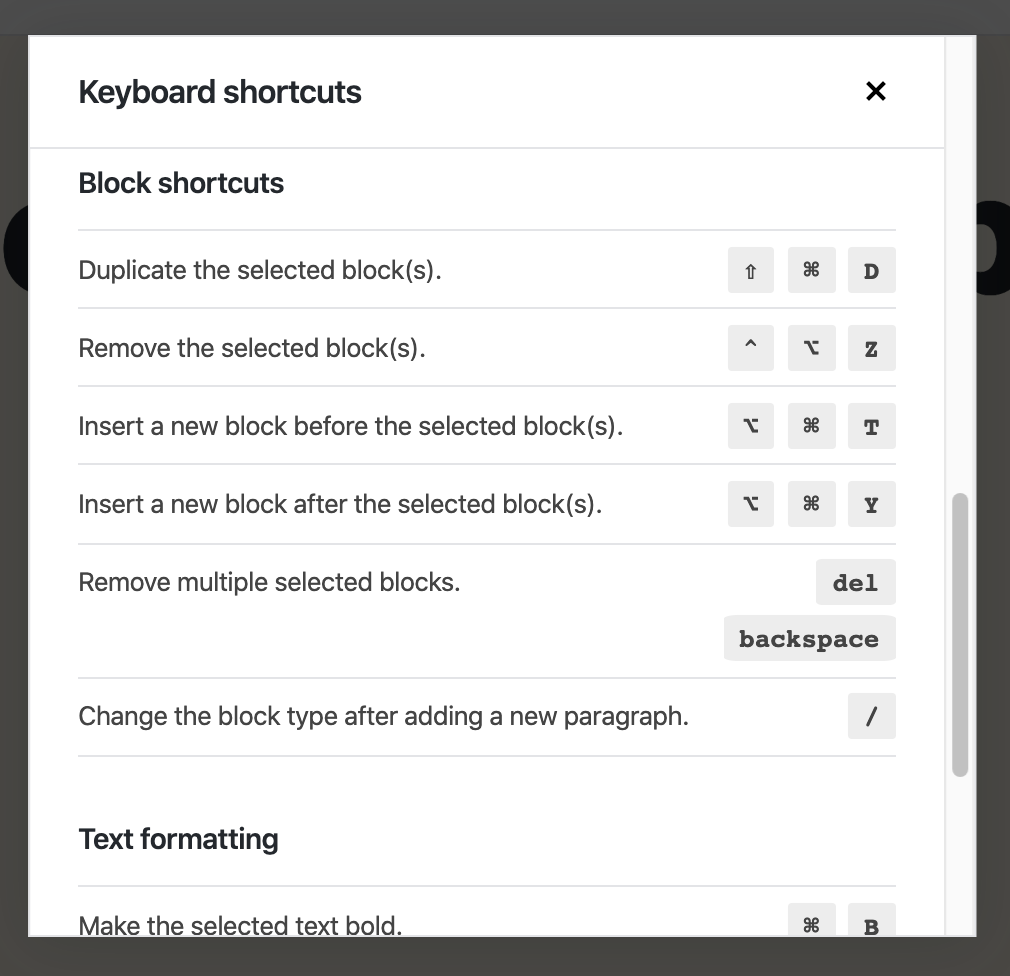
Task: Click the backspace key label
Action: tap(810, 638)
